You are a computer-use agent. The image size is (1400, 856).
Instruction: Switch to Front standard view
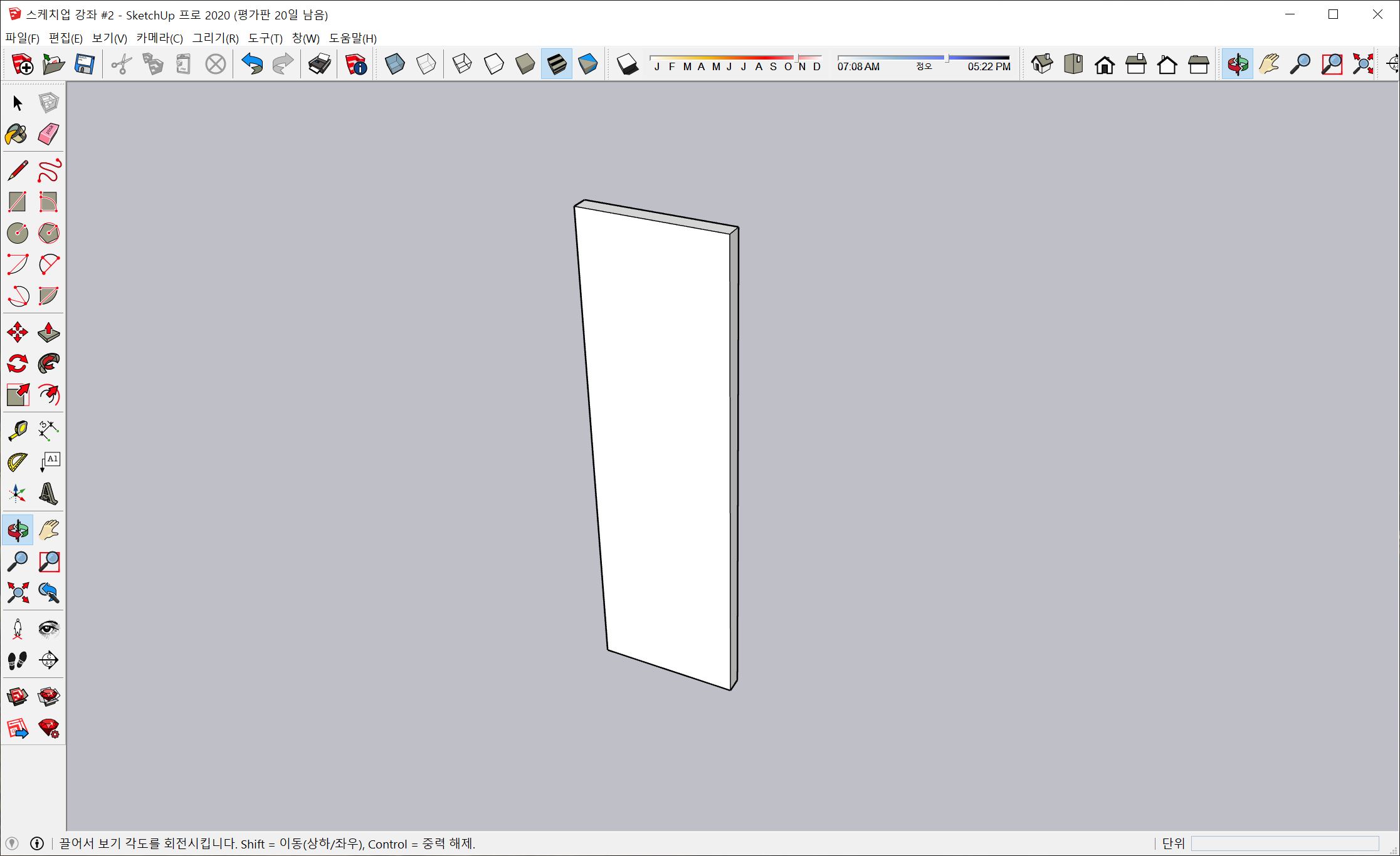click(x=1105, y=64)
